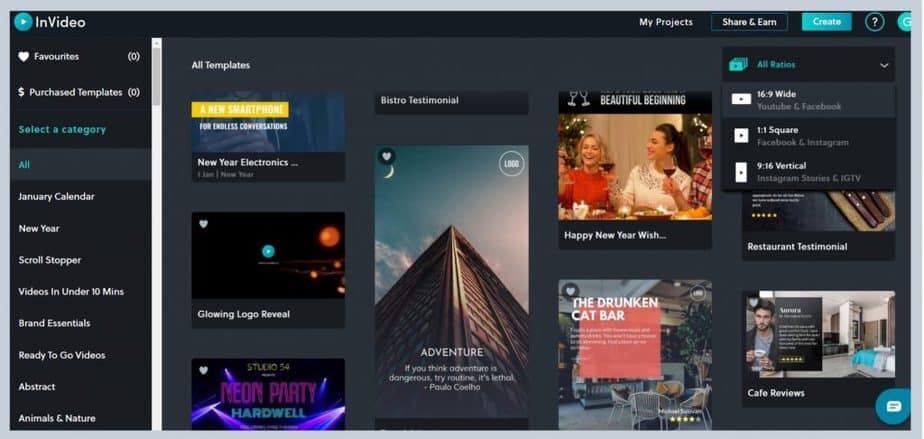
Task: Click the Favourites heart icon in sidebar
Action: click(x=24, y=57)
